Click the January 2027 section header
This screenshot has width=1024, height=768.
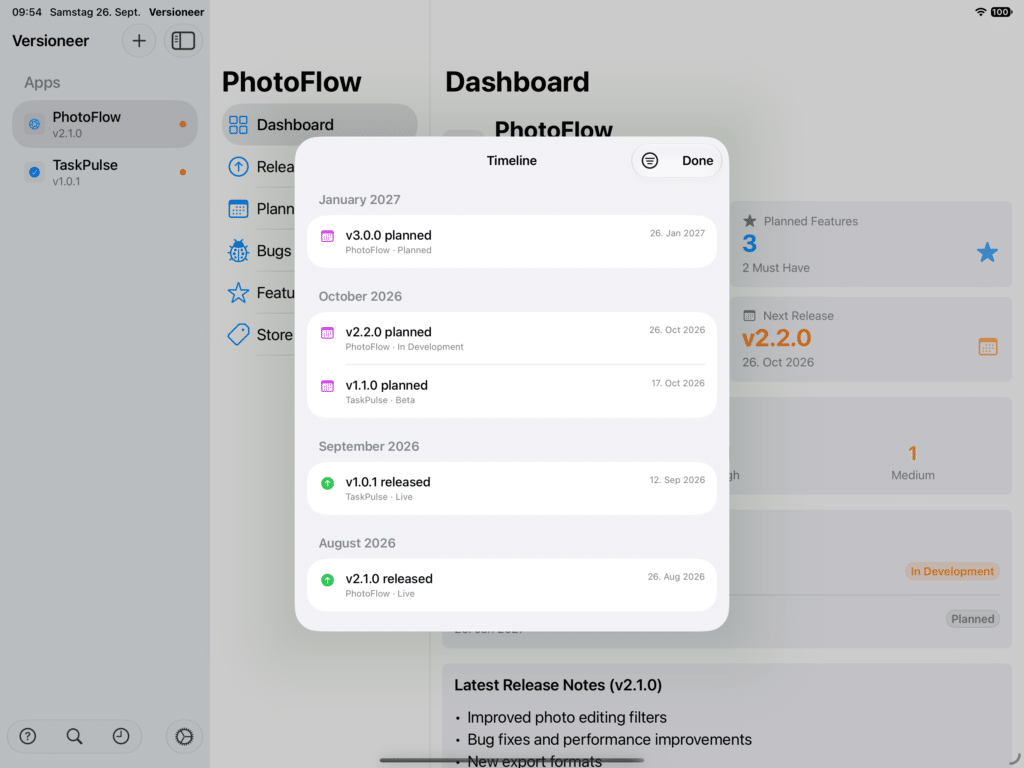pos(359,200)
